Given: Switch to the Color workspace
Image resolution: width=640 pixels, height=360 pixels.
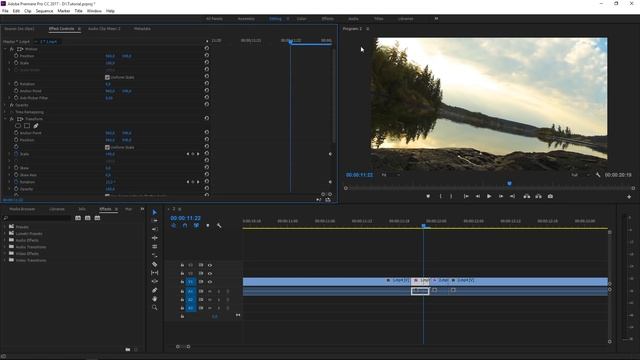Looking at the screenshot, I should point(301,19).
